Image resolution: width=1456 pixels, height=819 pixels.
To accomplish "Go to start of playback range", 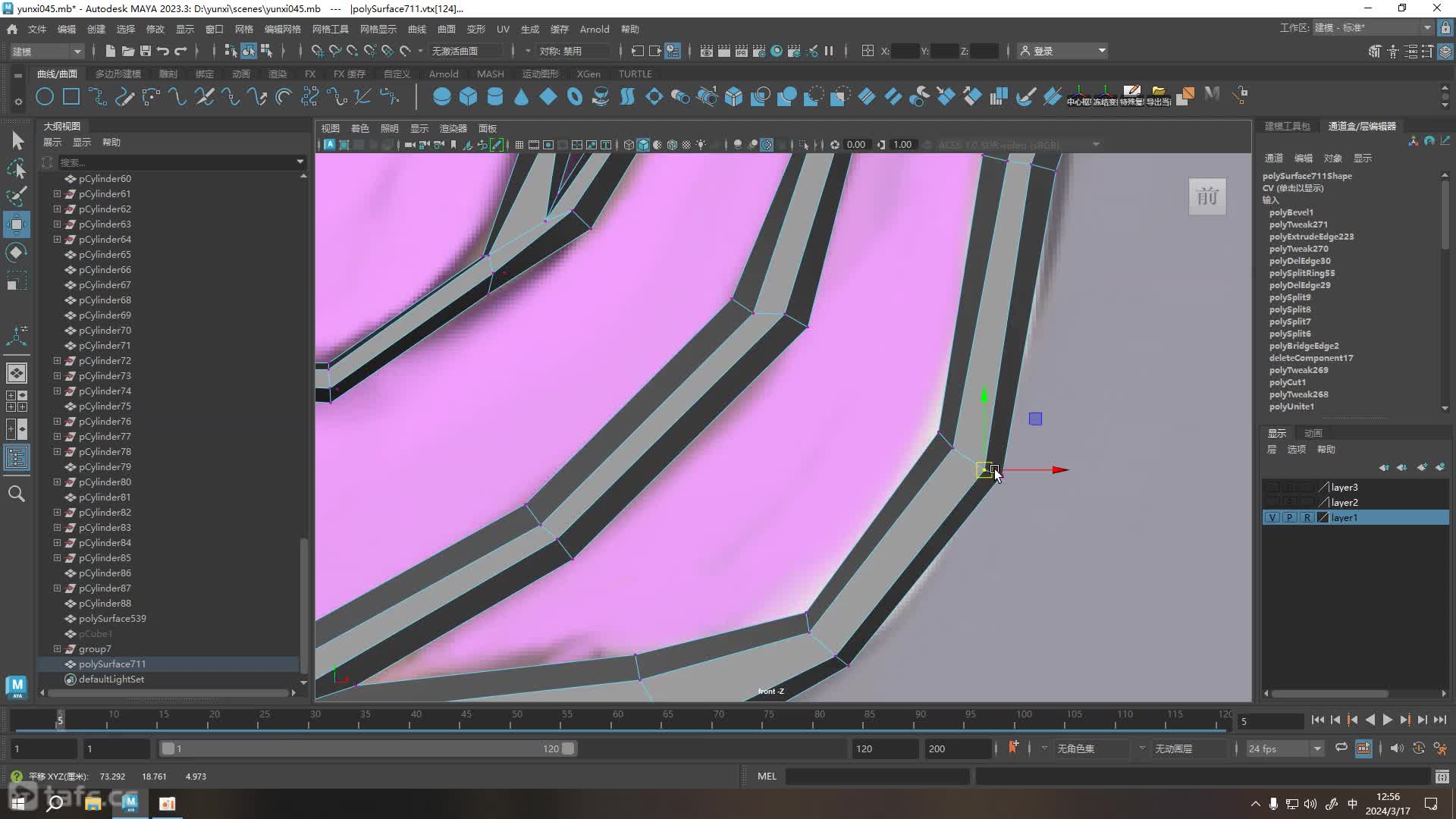I will (1317, 720).
